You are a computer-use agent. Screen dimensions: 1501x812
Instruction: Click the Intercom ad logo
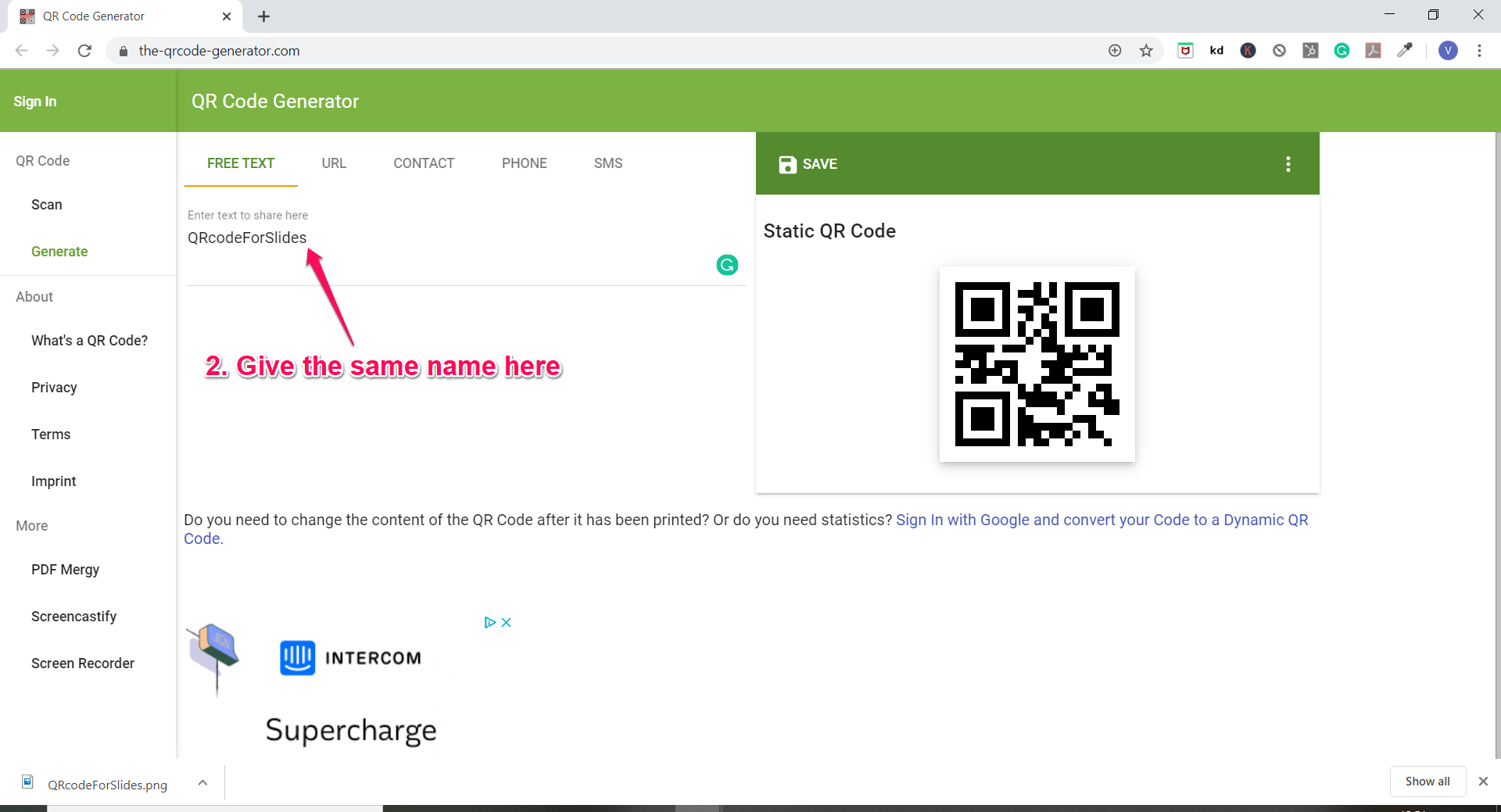click(351, 658)
